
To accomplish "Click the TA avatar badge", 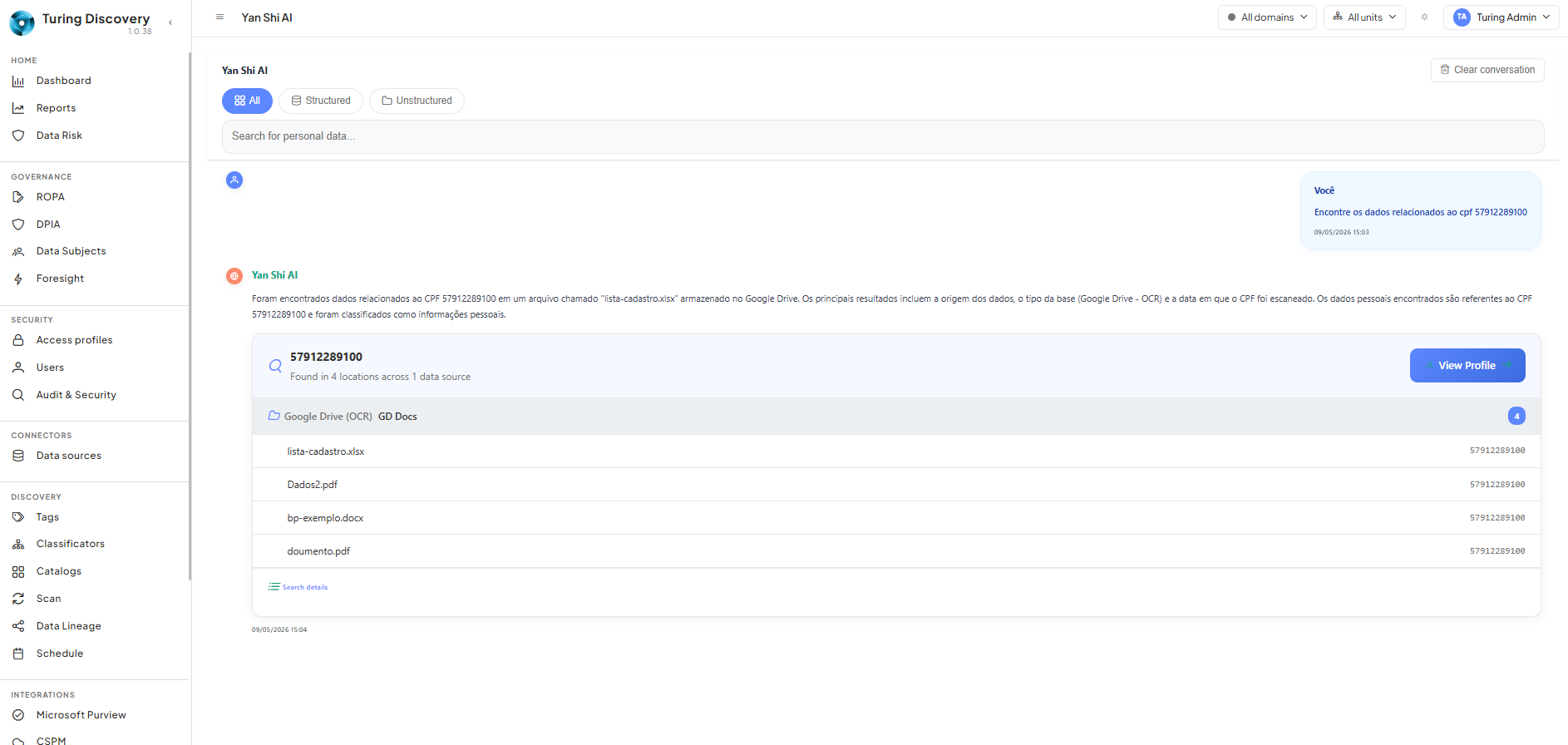I will 1462,17.
